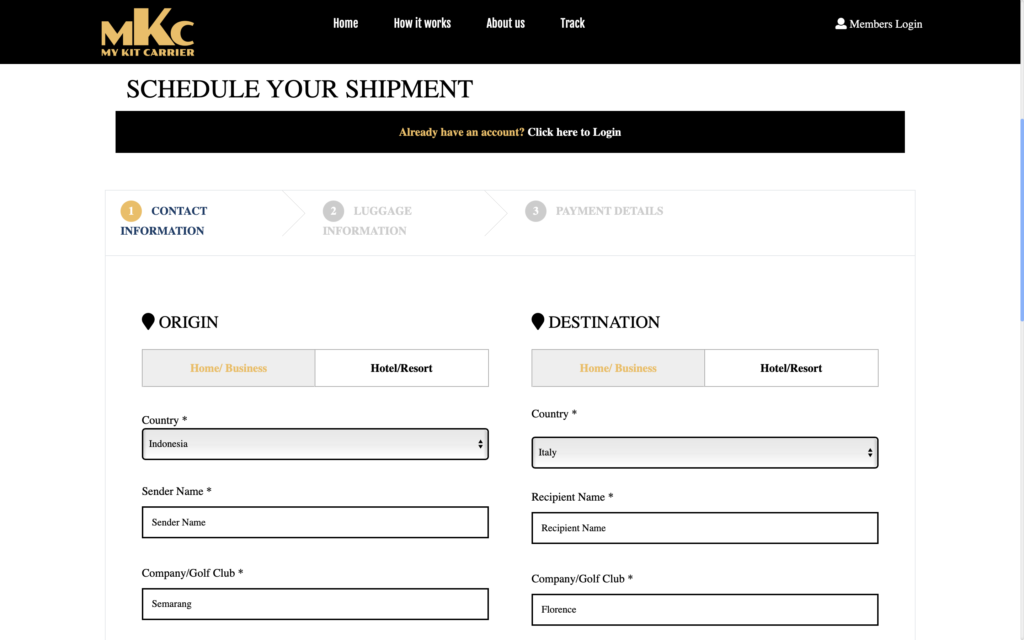Open the Origin Country dropdown showing Indonesia
Screen dimensions: 1024x640
(315, 444)
